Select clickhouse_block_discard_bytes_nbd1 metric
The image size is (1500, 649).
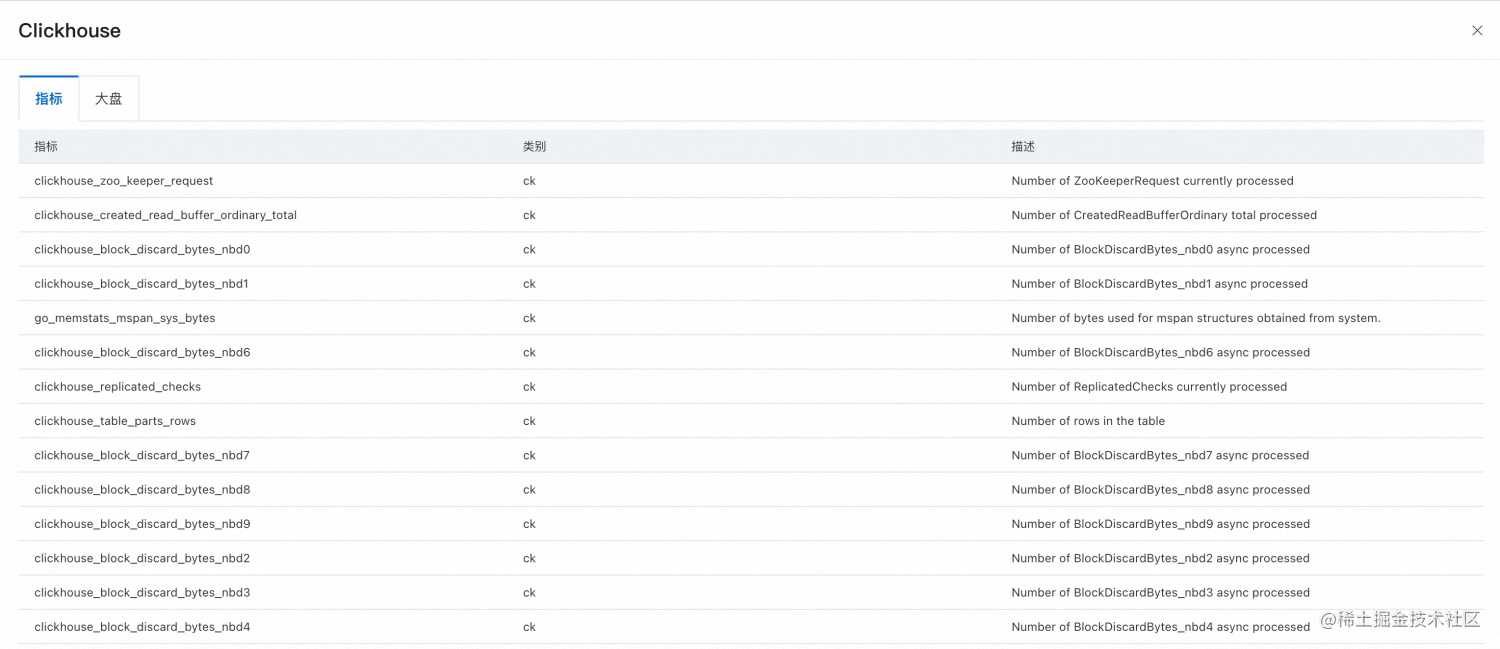[141, 284]
